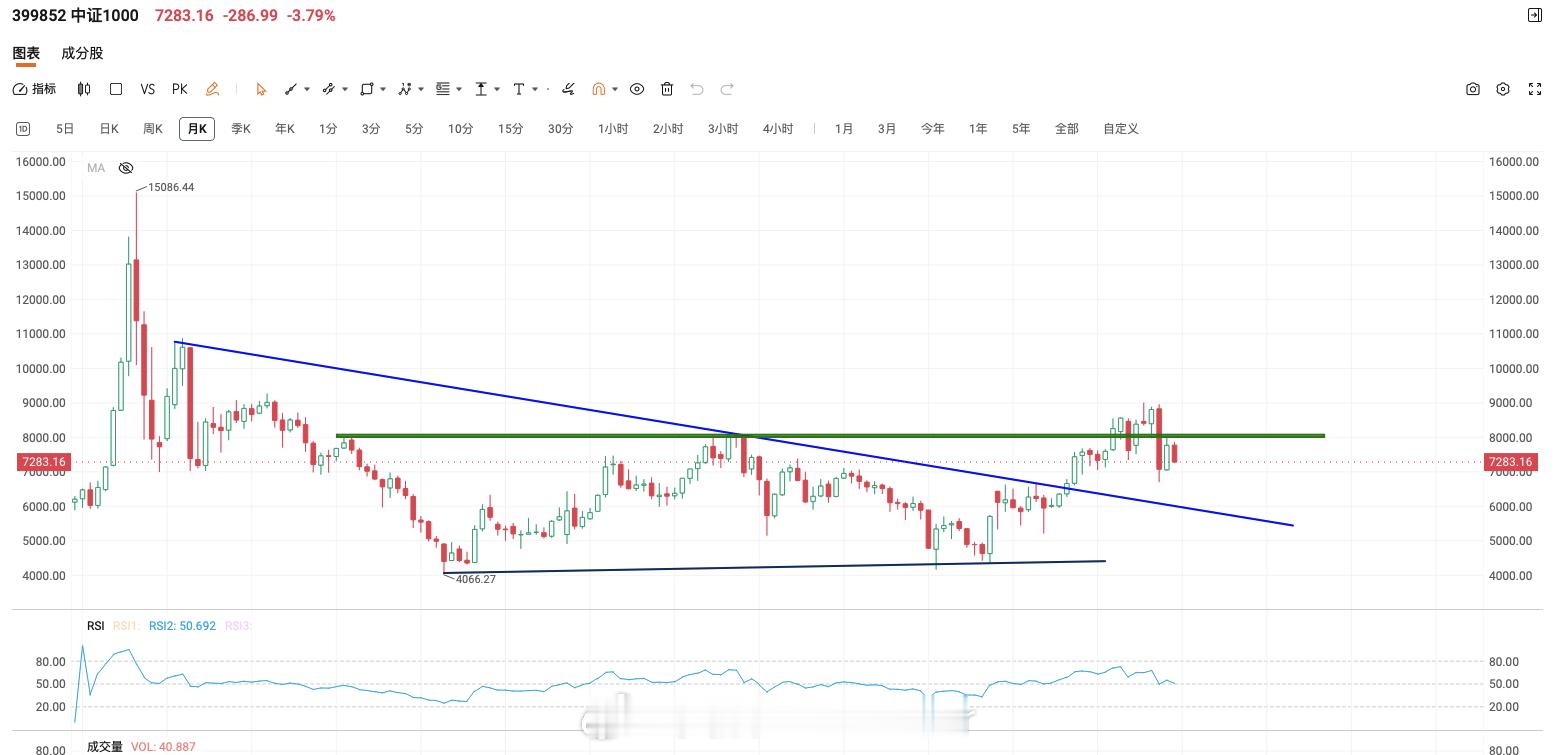Toggle the 1D period icon
The image size is (1557, 755).
(22, 129)
